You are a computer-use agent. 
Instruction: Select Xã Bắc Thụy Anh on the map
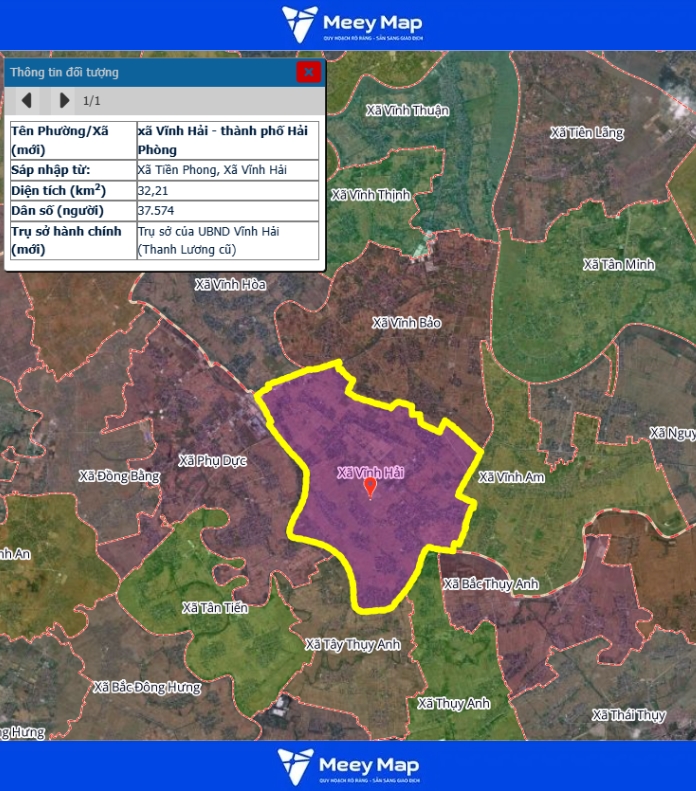click(490, 584)
